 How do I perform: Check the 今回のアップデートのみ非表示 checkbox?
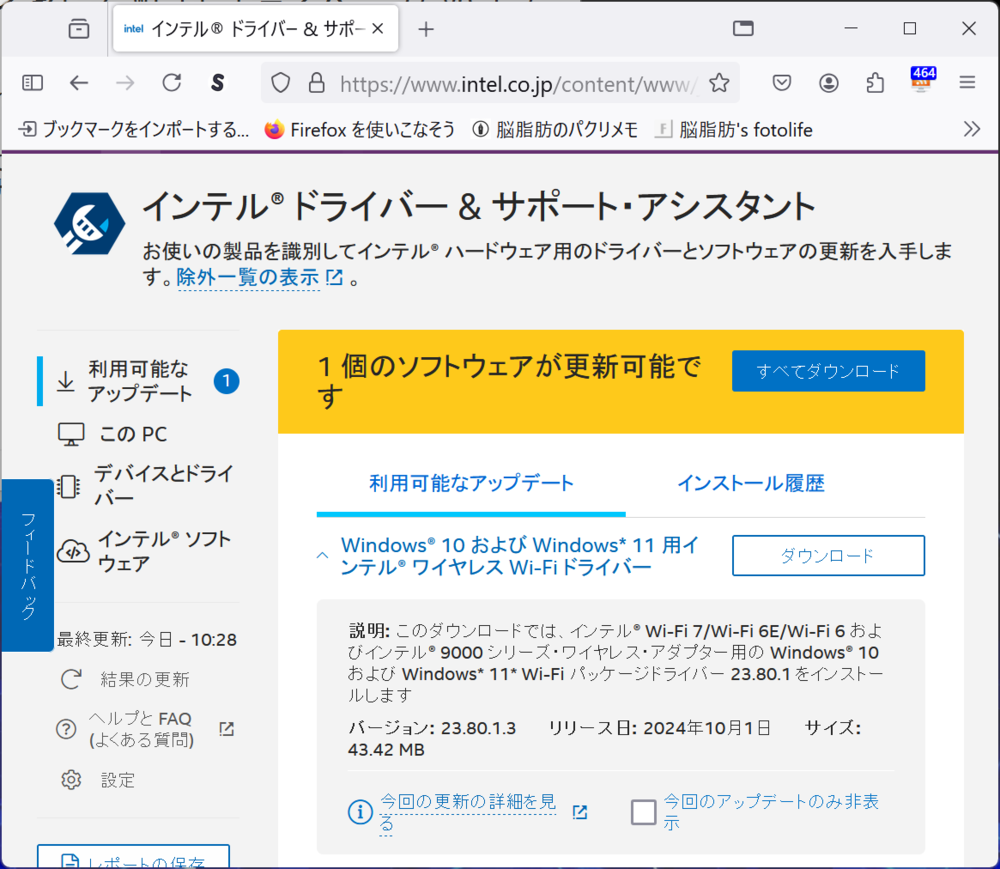tap(643, 812)
